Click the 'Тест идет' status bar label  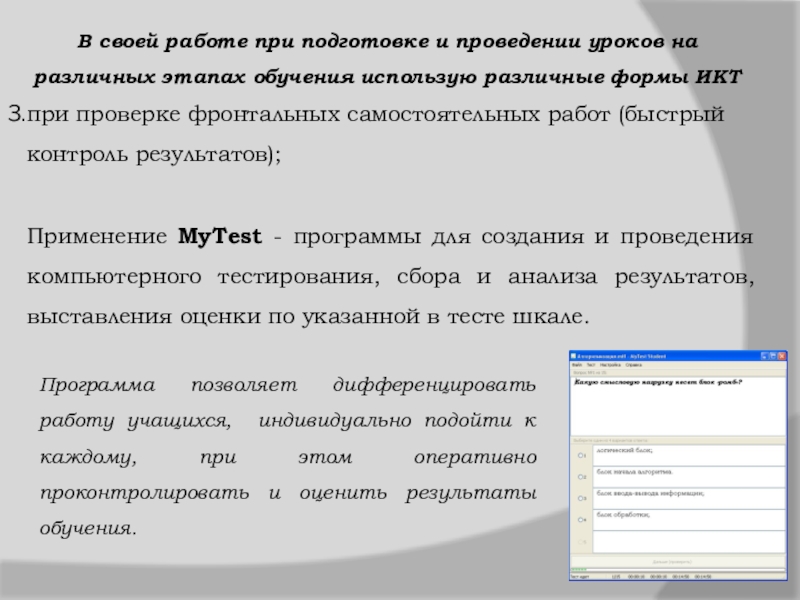[580, 576]
